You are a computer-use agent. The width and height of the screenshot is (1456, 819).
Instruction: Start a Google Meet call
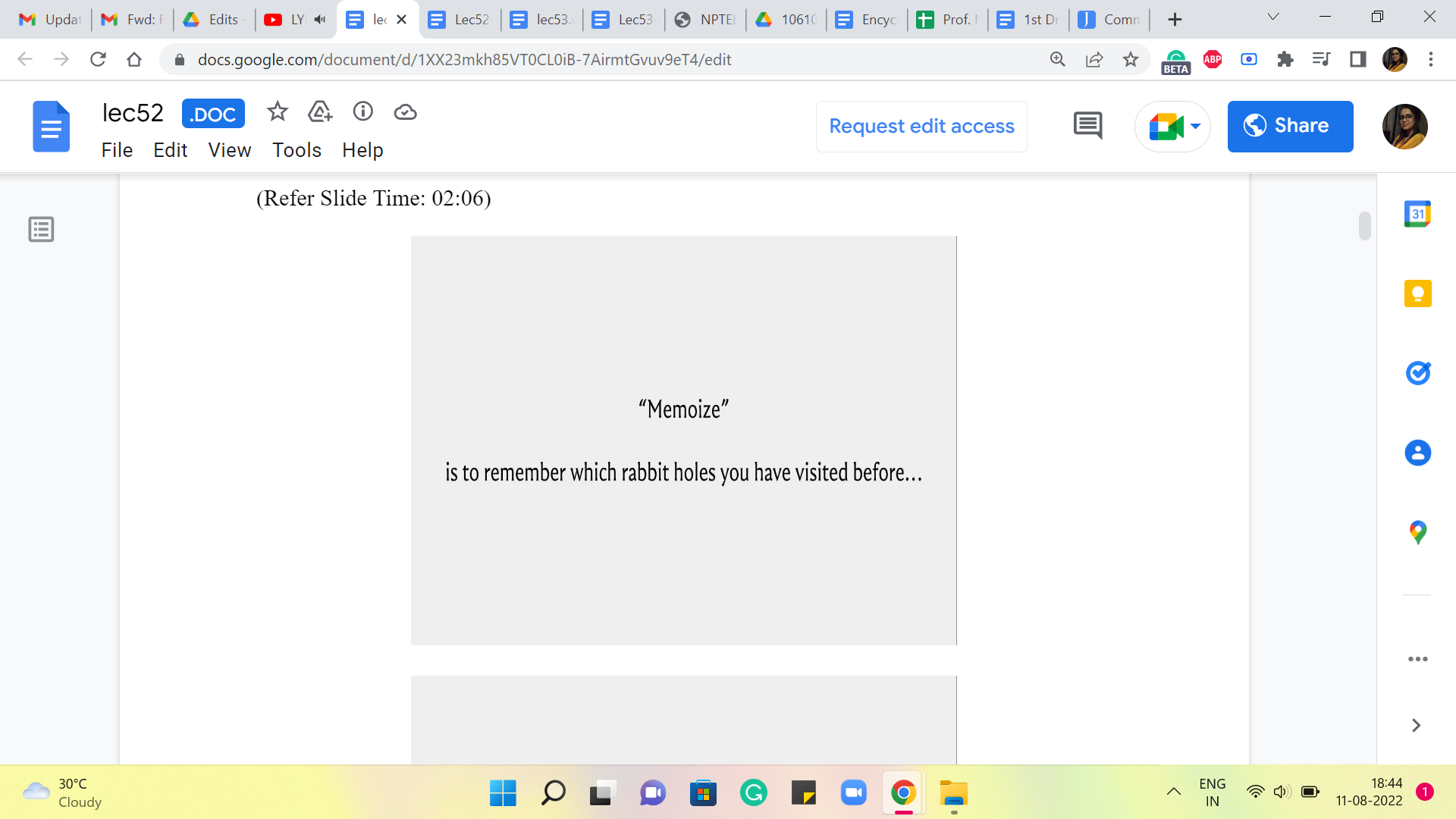pos(1165,127)
